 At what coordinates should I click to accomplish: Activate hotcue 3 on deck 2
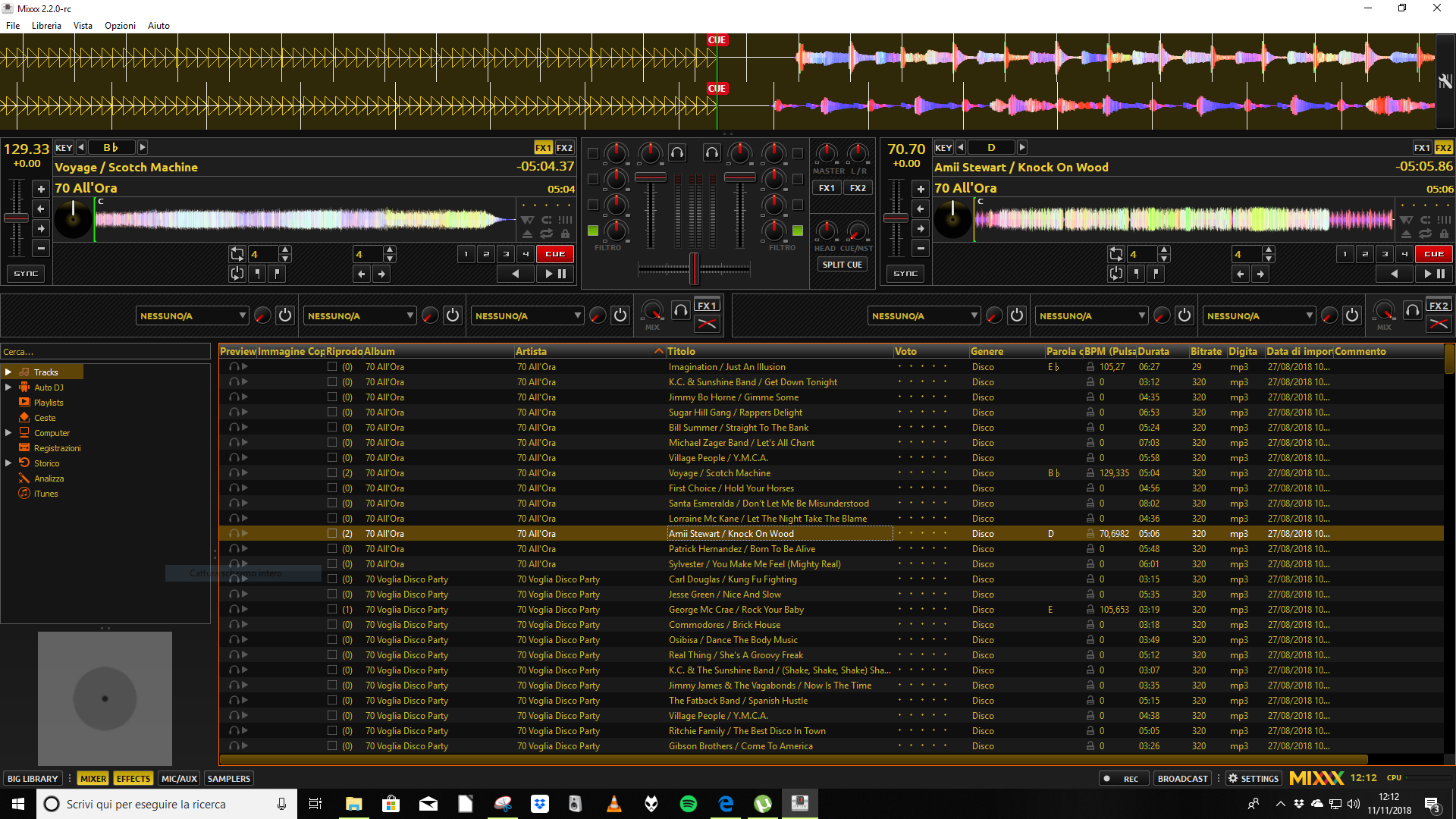pyautogui.click(x=1385, y=254)
